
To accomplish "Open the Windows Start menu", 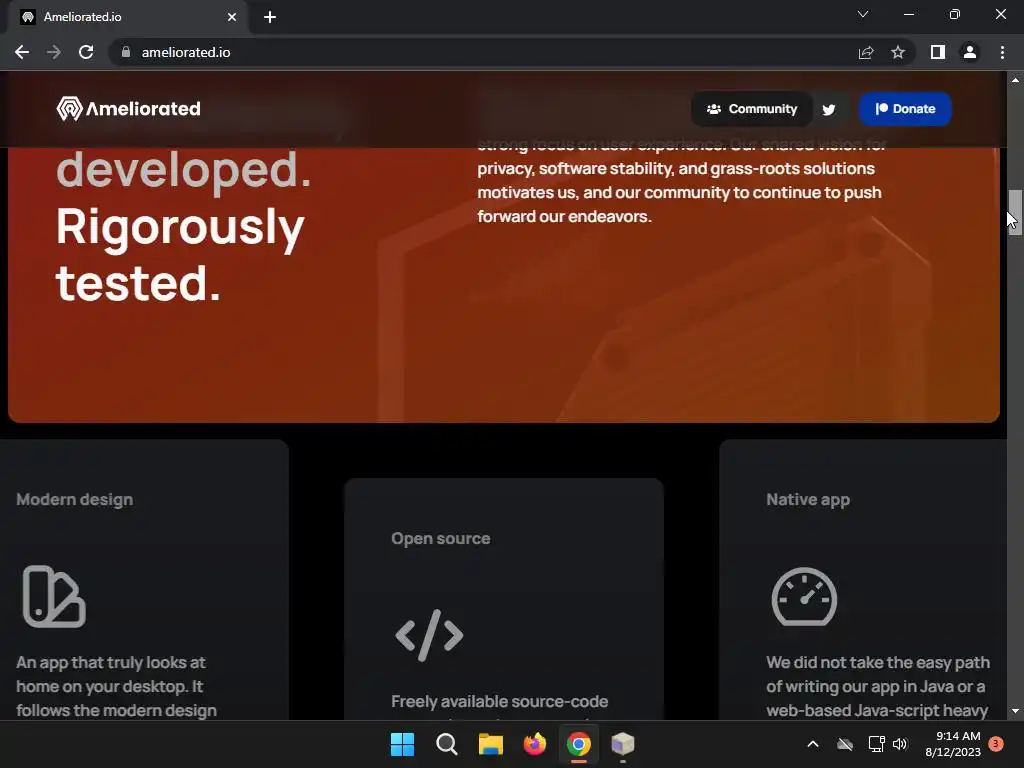I will (402, 744).
